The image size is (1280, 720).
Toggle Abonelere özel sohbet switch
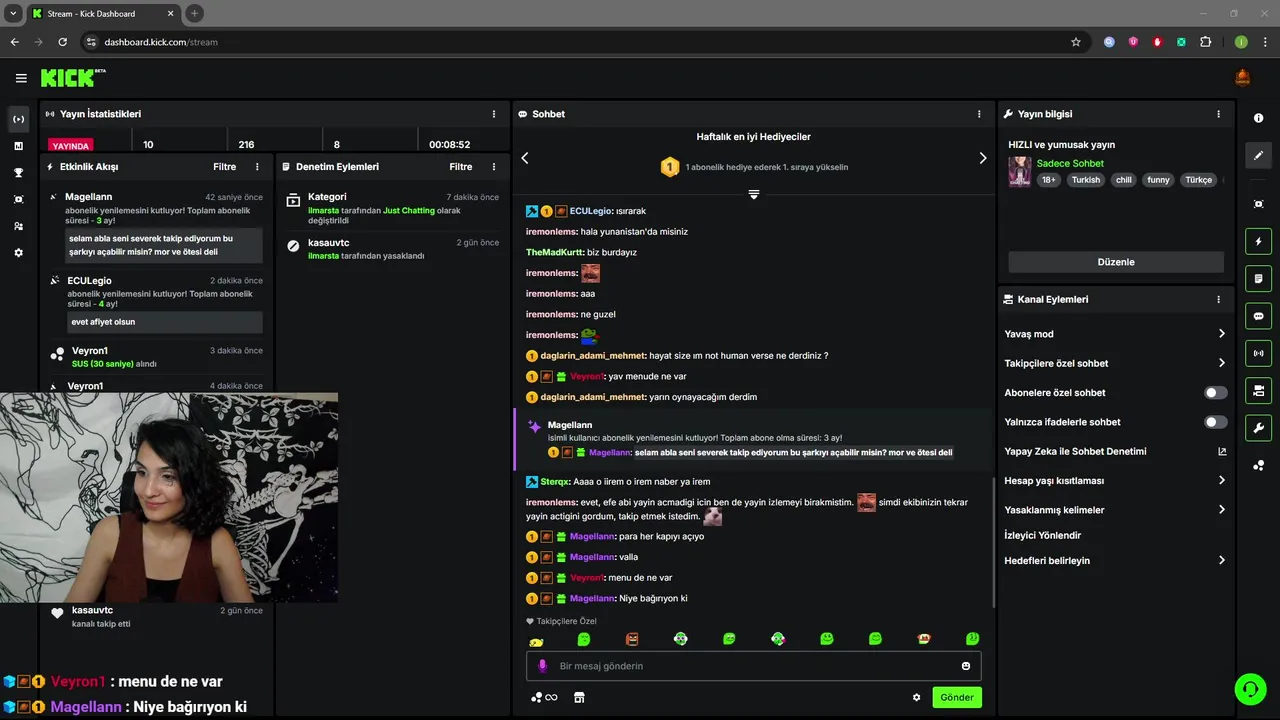(1215, 393)
